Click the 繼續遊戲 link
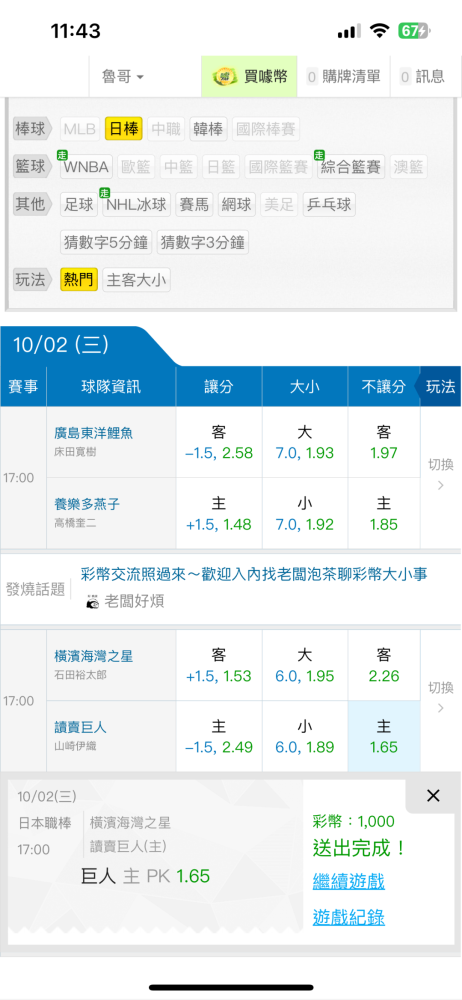462x1000 pixels. pos(348,882)
